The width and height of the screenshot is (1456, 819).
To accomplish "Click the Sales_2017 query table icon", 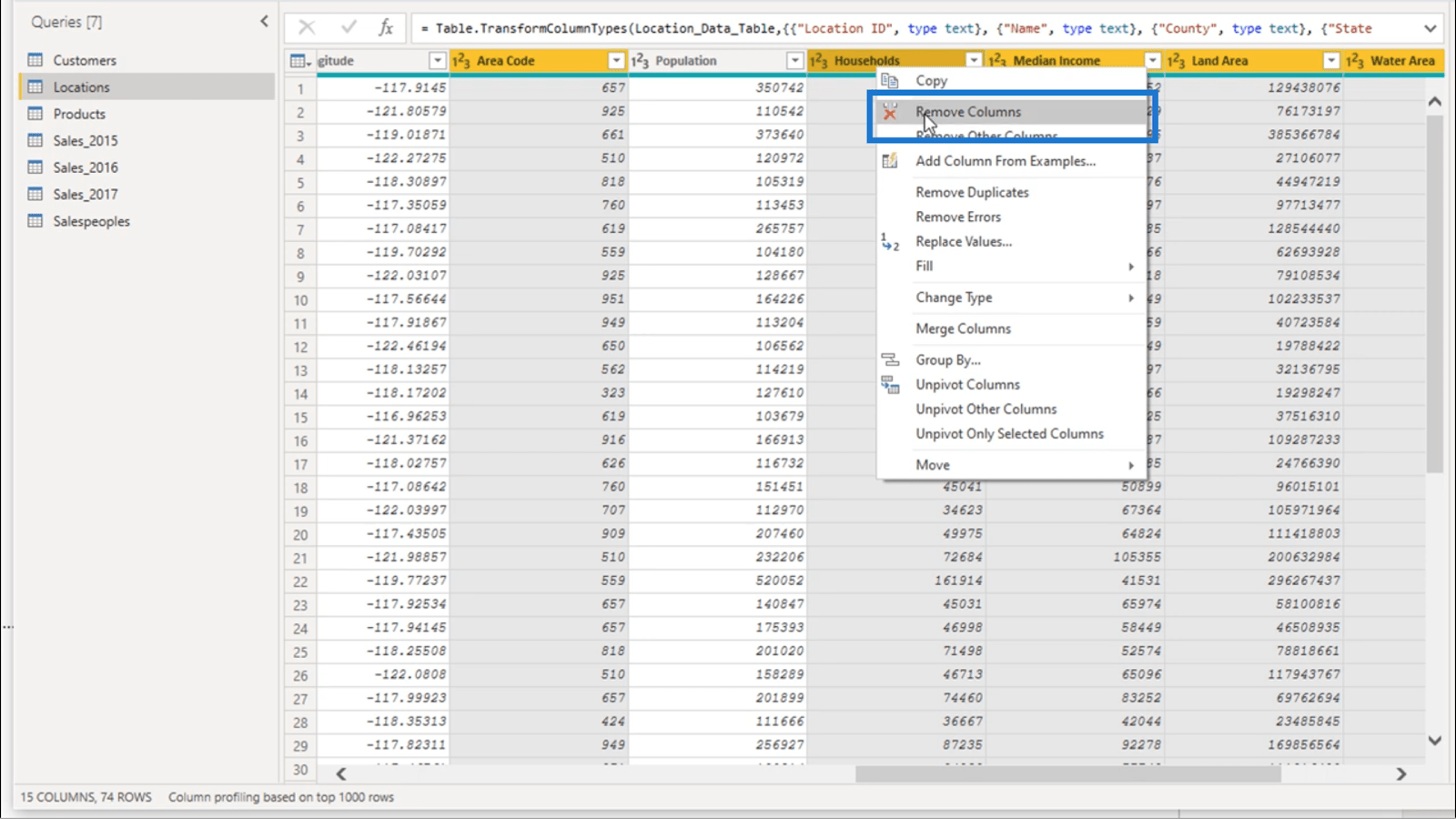I will 35,194.
